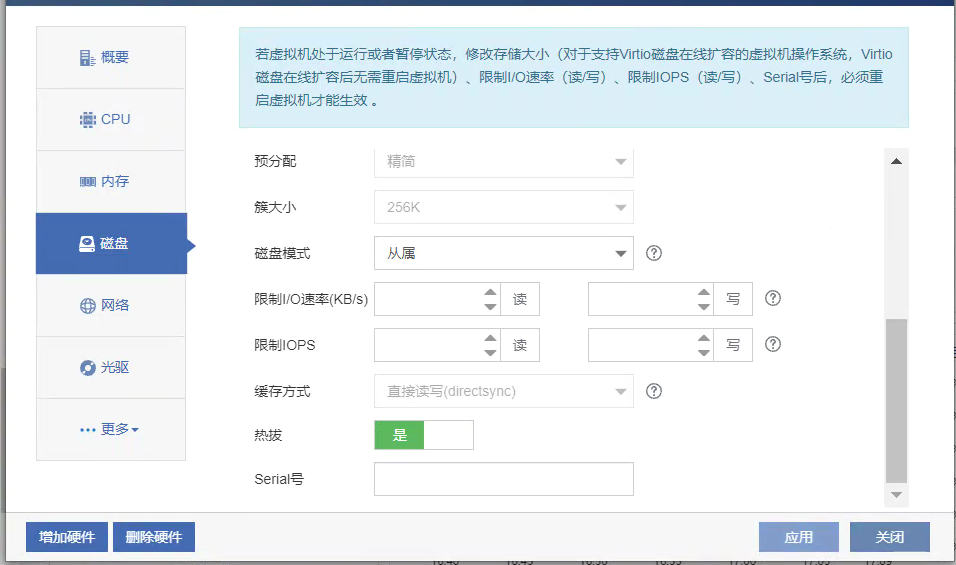956x565 pixels.
Task: Click the 读 label beside 限制IOPS
Action: [520, 345]
